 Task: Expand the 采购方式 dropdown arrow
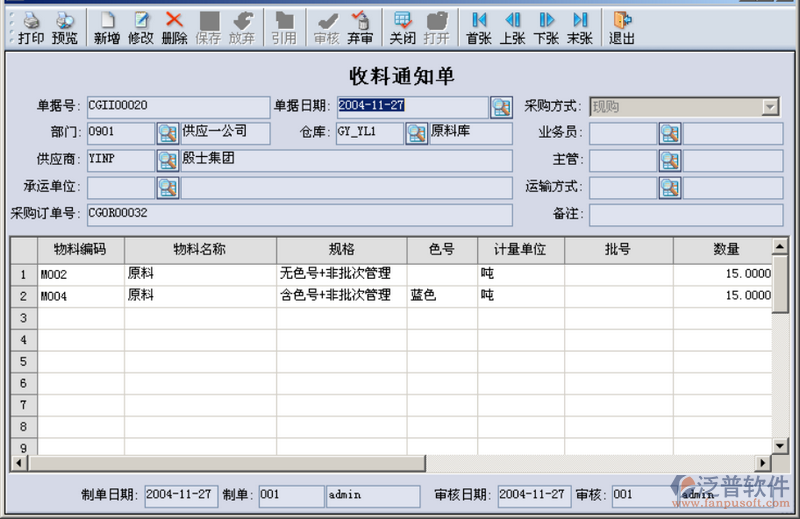click(769, 107)
